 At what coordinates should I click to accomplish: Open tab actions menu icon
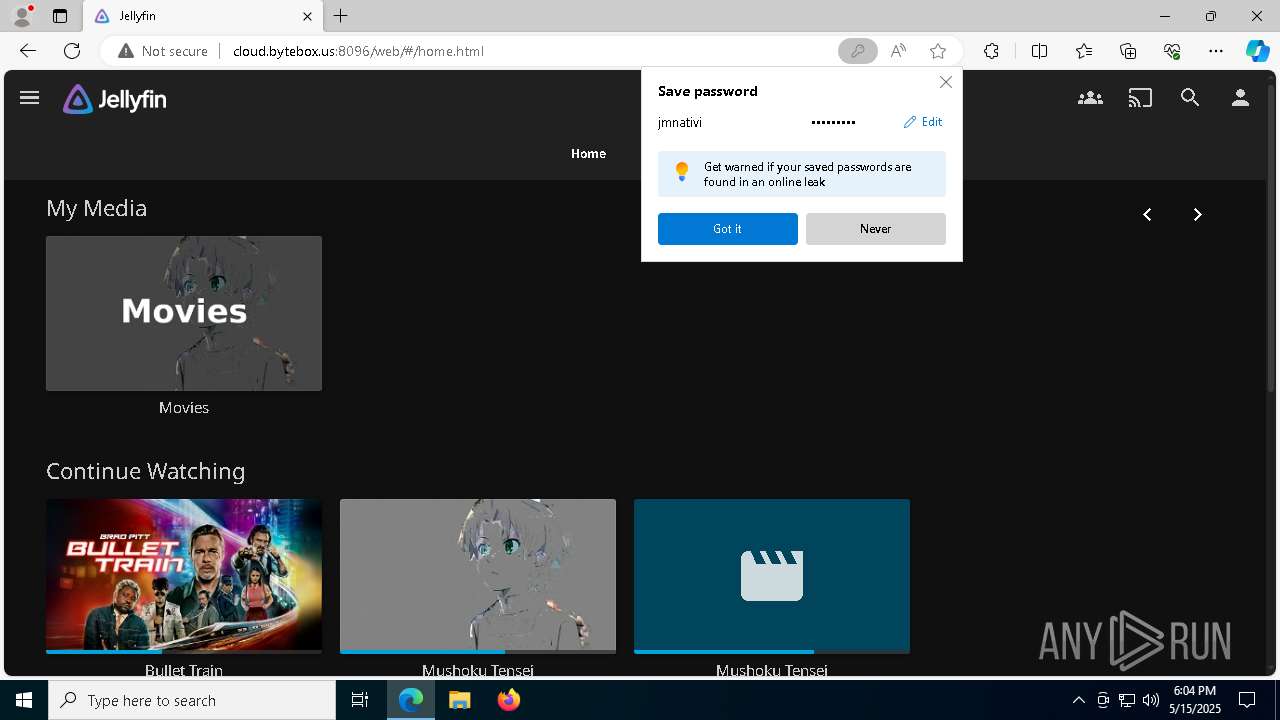point(60,16)
